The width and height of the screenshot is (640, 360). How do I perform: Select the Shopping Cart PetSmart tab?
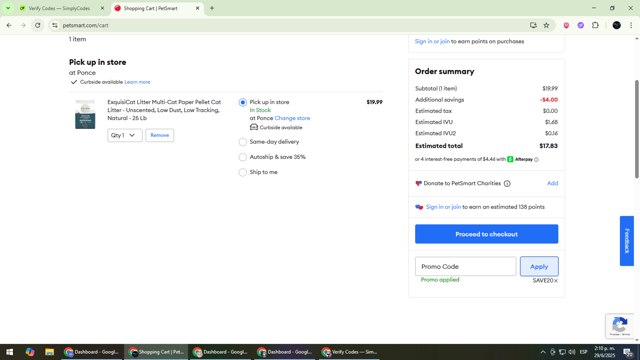pyautogui.click(x=151, y=8)
